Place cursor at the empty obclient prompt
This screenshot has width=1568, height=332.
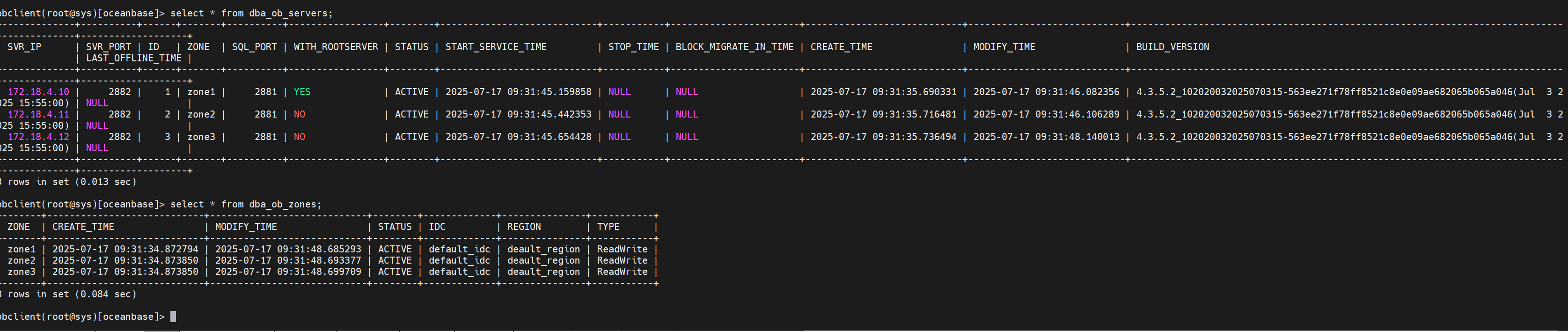click(x=173, y=317)
